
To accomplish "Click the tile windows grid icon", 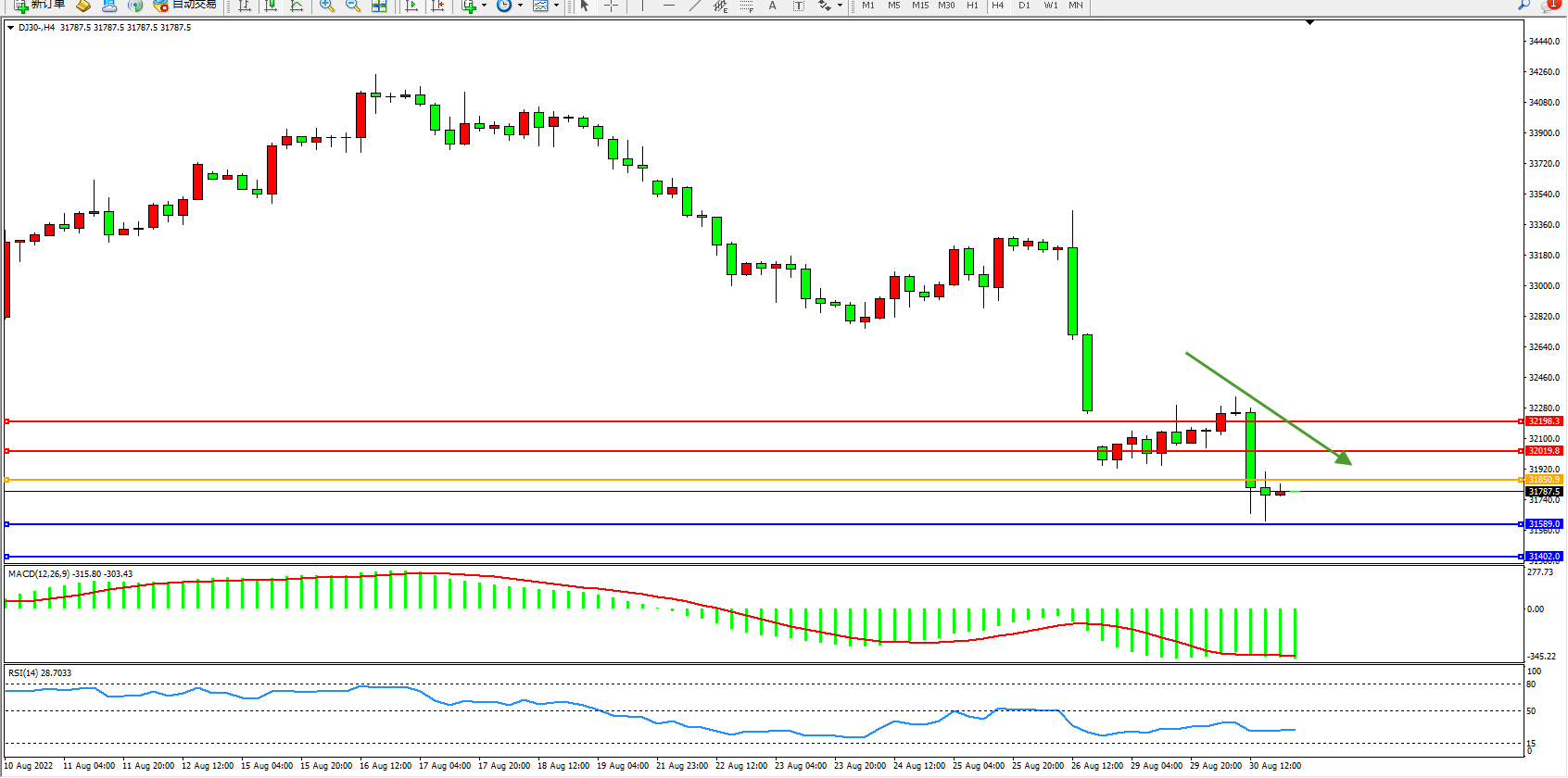I will (x=379, y=6).
